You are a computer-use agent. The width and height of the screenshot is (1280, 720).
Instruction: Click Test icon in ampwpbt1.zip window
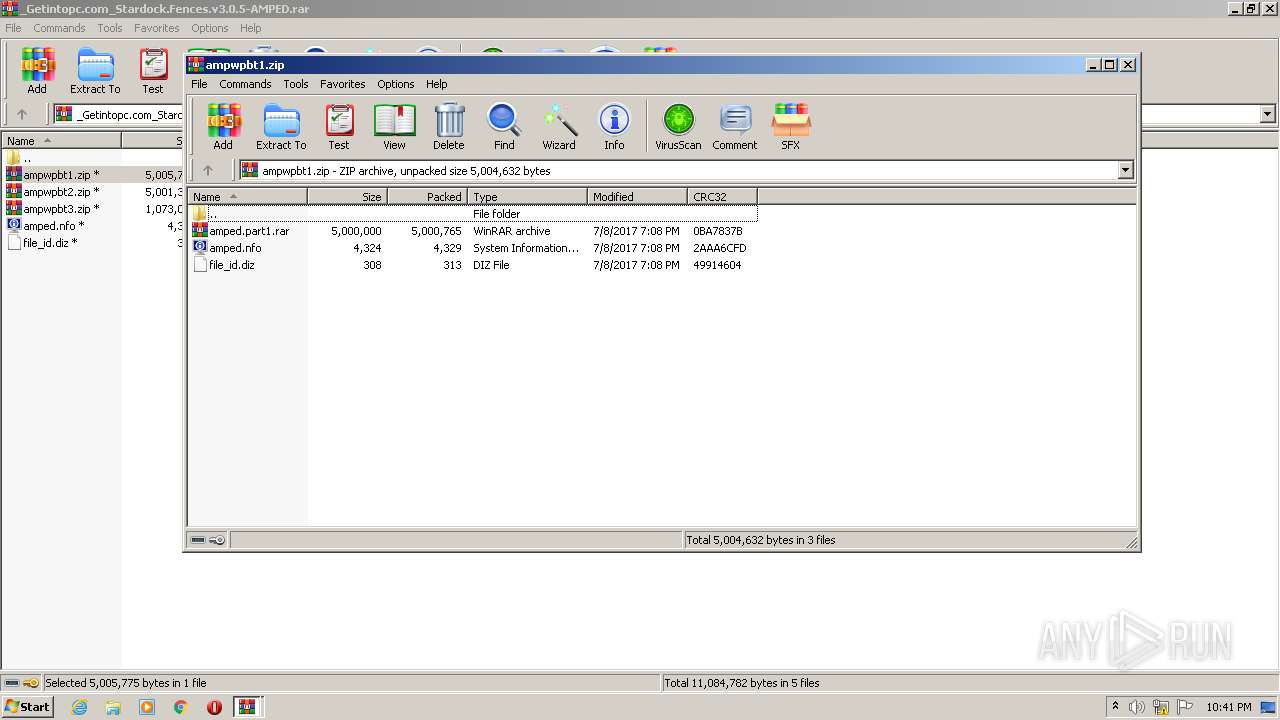click(x=339, y=127)
